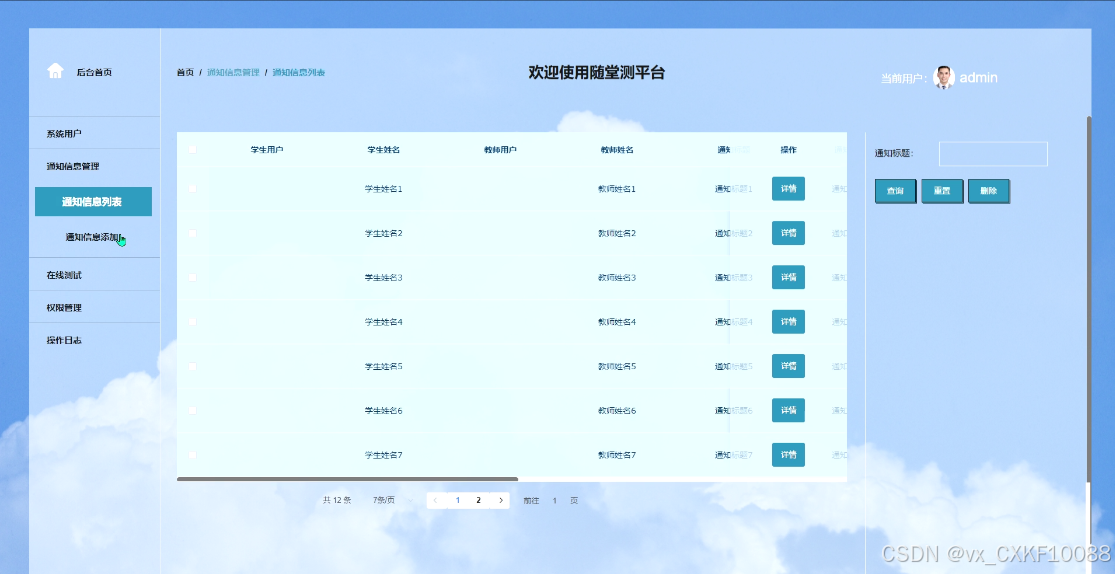Open the 操作日志 sidebar item
Image resolution: width=1115 pixels, height=574 pixels.
tap(95, 340)
